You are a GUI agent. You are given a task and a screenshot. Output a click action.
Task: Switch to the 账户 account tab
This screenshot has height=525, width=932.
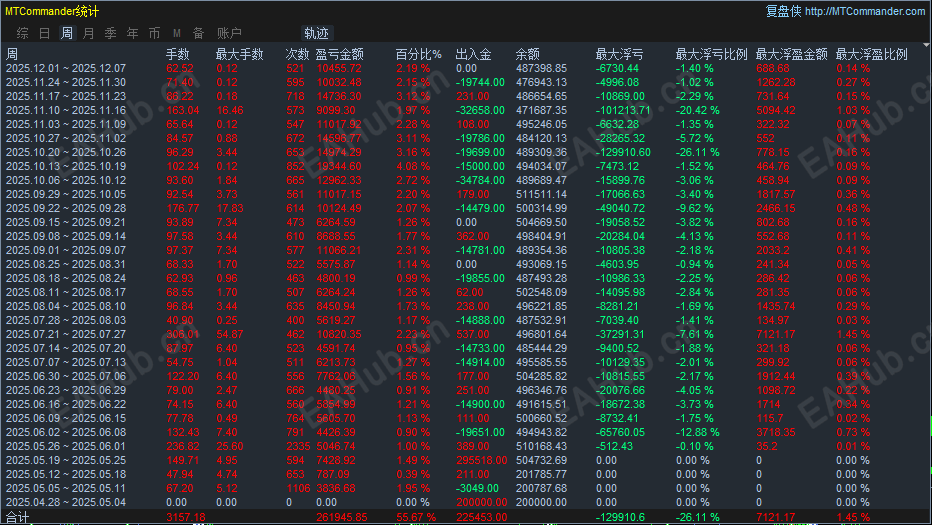[229, 33]
